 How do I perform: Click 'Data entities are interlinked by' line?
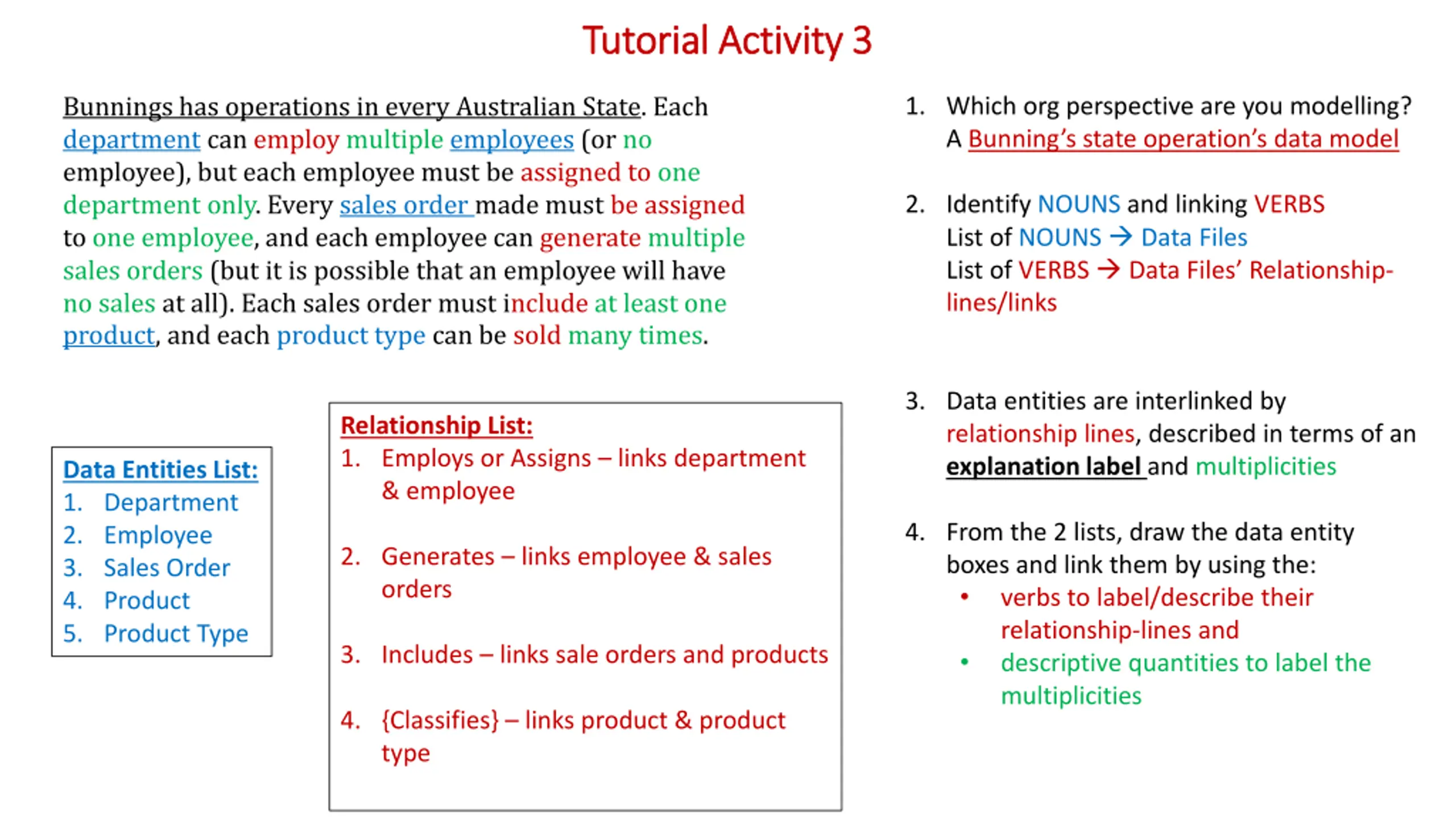1116,402
